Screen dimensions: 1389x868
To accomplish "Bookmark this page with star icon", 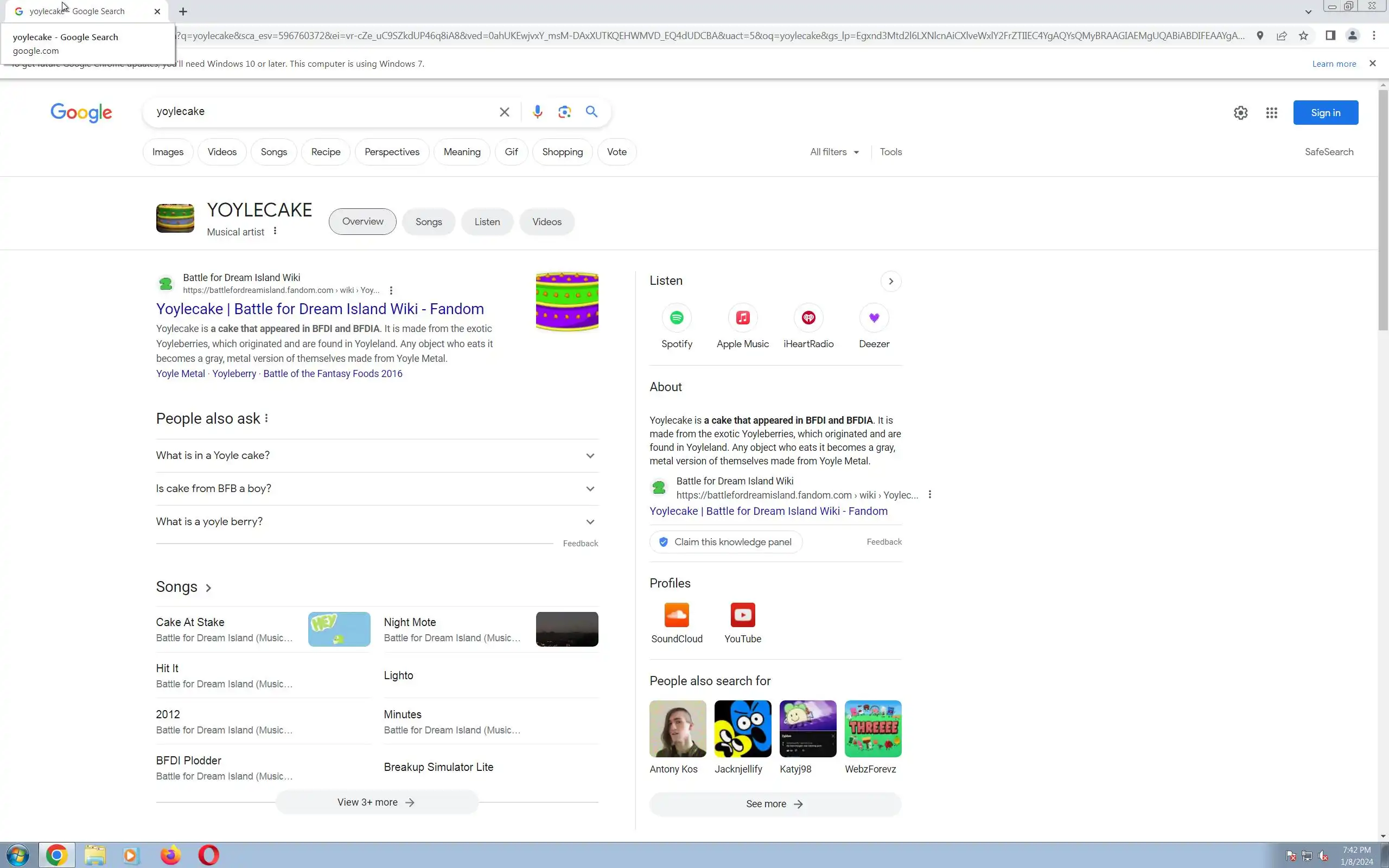I will point(1303,36).
